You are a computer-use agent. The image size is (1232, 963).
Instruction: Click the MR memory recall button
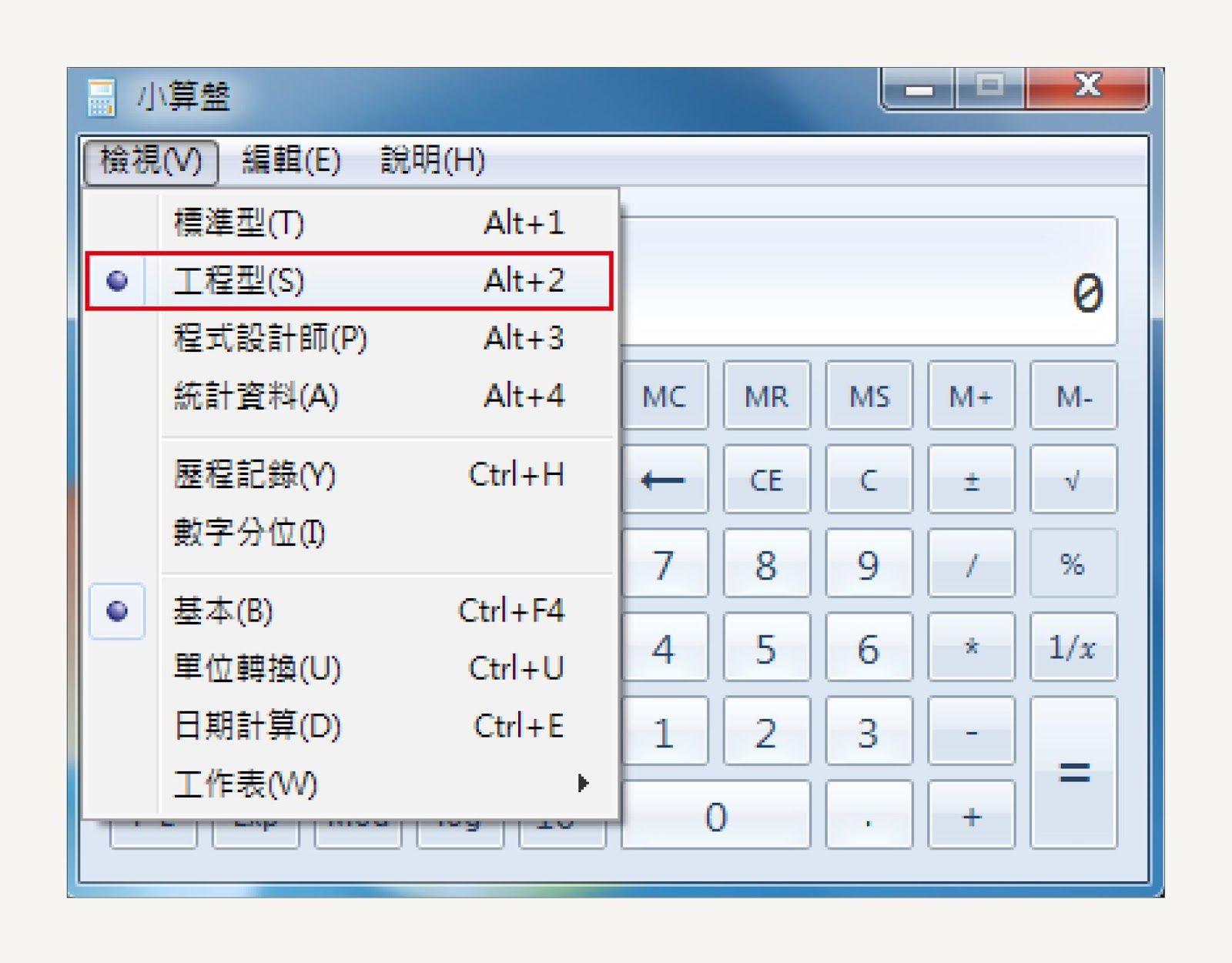pos(767,396)
